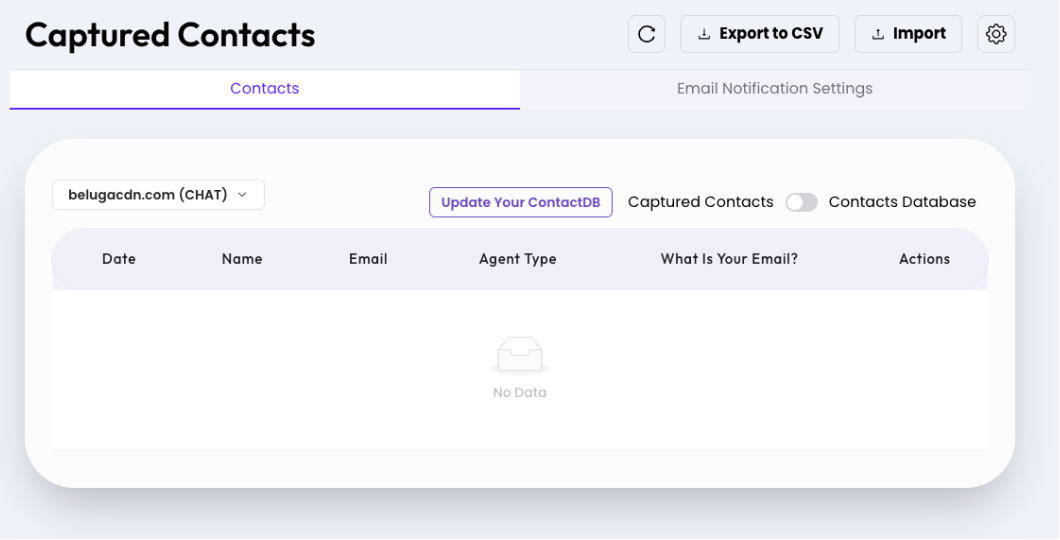The image size is (1060, 540).
Task: Click the Export to CSV button
Action: tap(760, 34)
